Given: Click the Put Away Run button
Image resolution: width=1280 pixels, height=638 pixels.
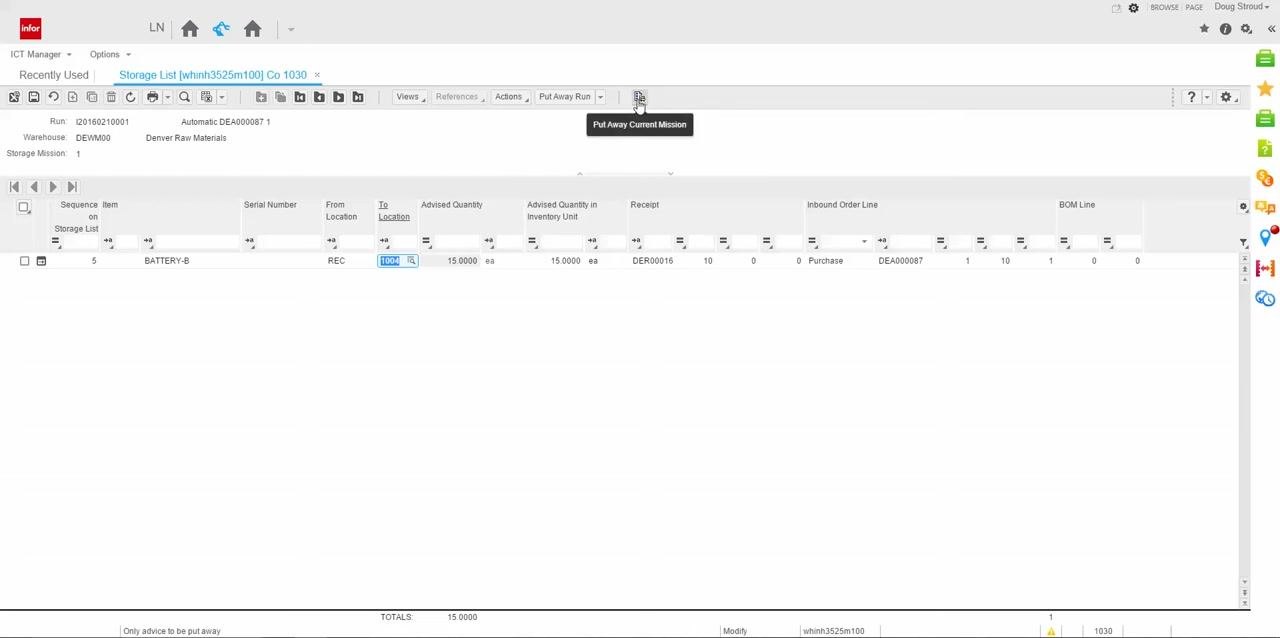Looking at the screenshot, I should pyautogui.click(x=565, y=97).
